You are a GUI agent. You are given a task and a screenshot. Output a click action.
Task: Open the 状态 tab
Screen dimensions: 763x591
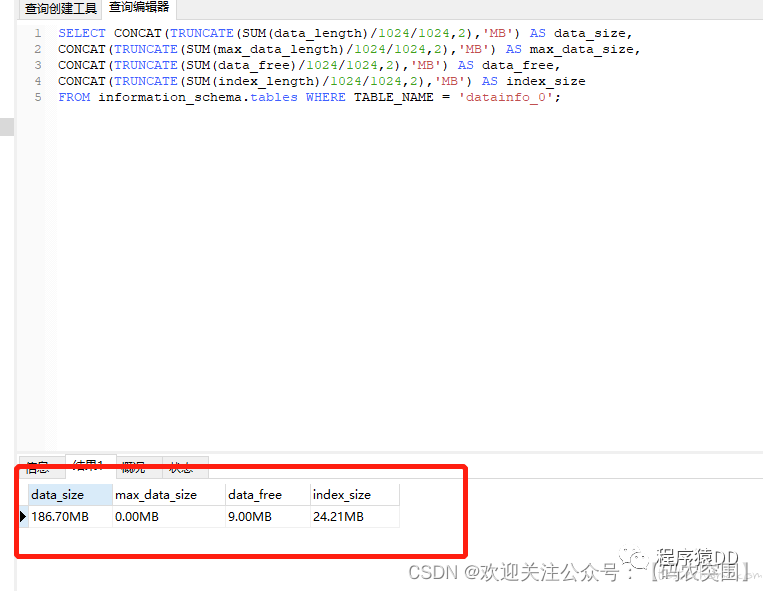(x=185, y=467)
